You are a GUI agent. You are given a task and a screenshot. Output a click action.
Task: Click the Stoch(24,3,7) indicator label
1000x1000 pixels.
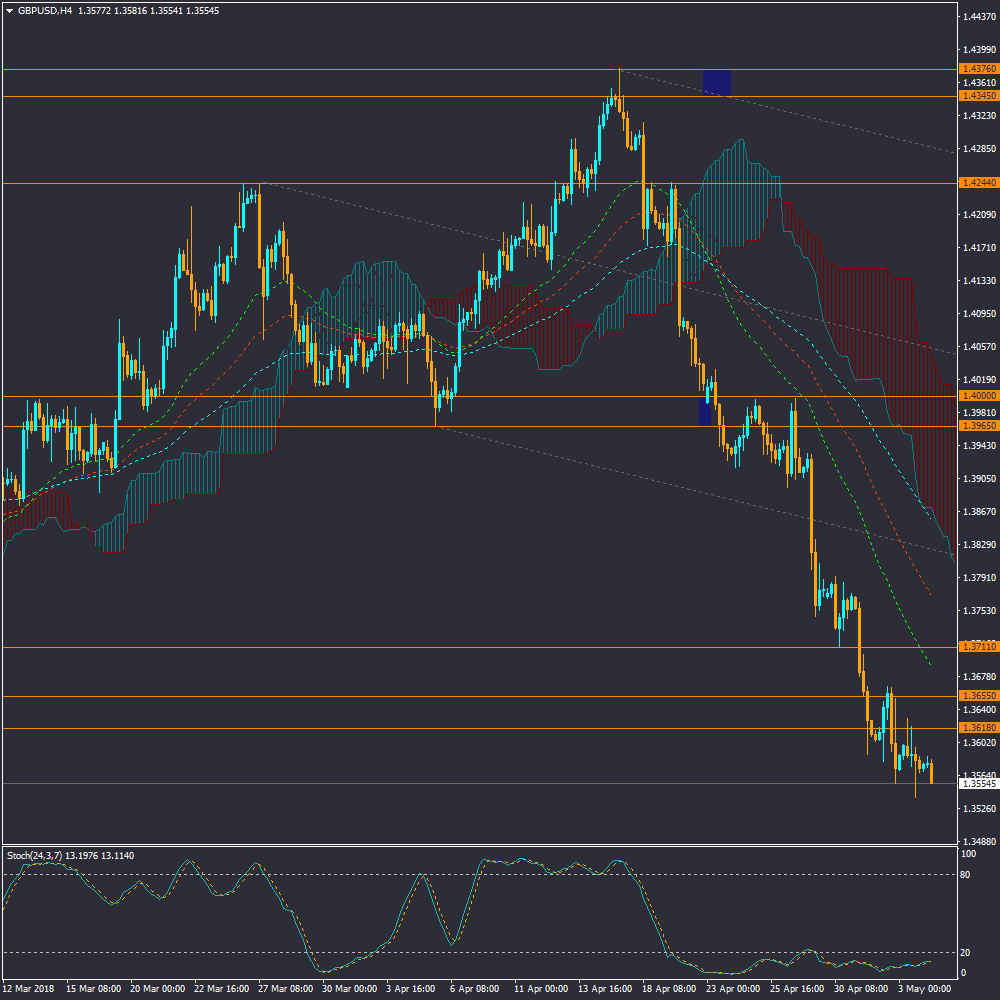coord(34,855)
